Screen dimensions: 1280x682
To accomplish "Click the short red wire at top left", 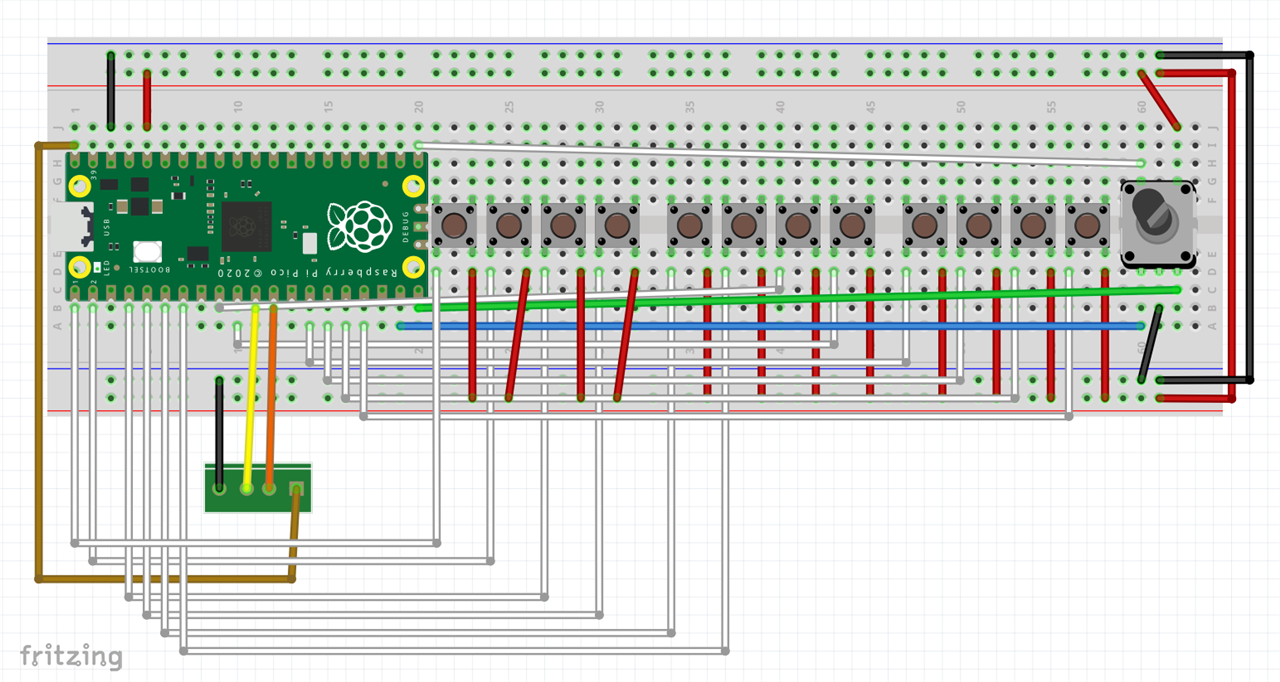I will tap(147, 100).
